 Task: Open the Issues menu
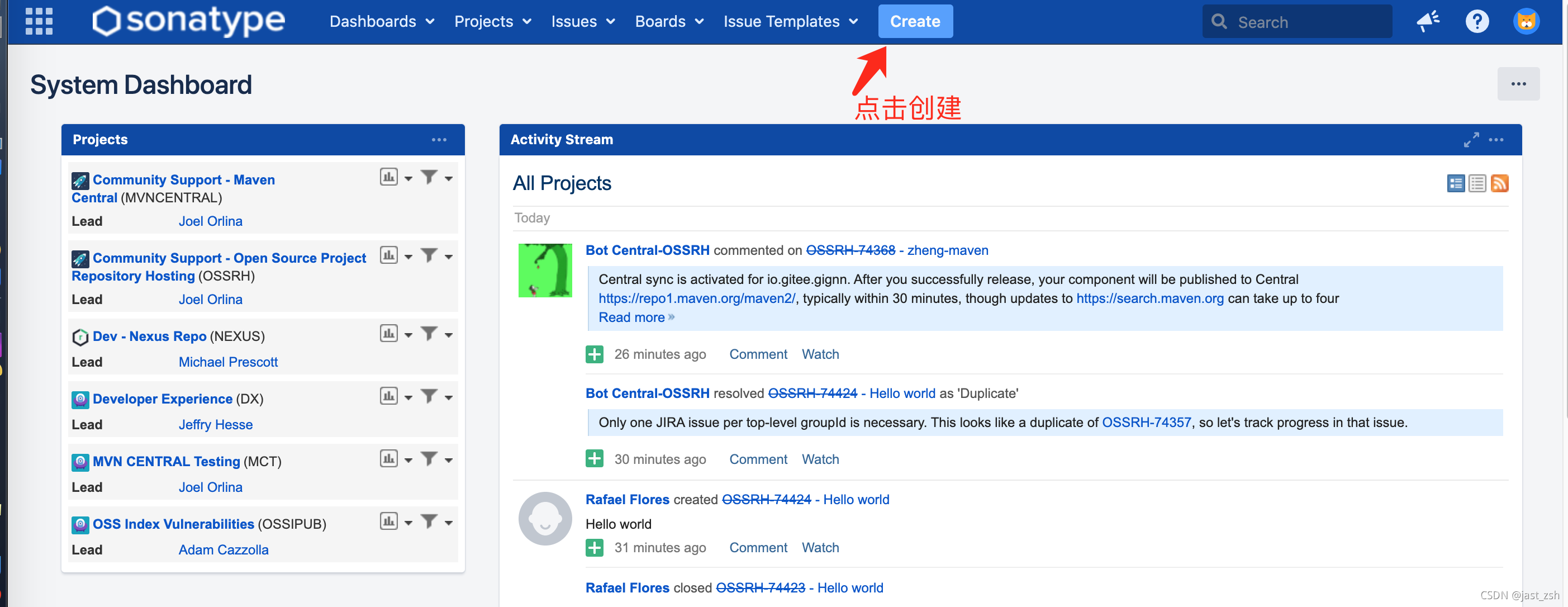582,21
